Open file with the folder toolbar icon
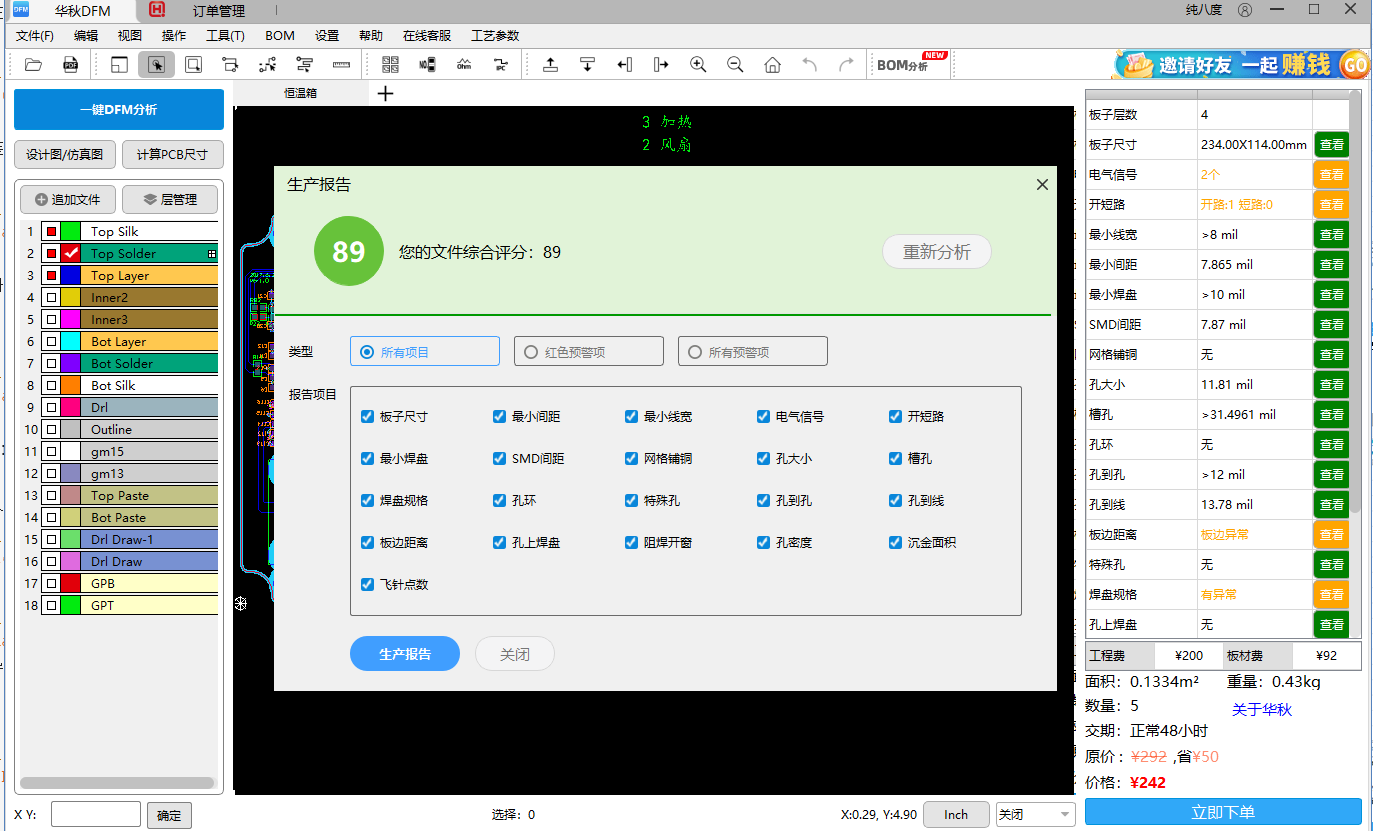Image resolution: width=1373 pixels, height=831 pixels. 34,65
